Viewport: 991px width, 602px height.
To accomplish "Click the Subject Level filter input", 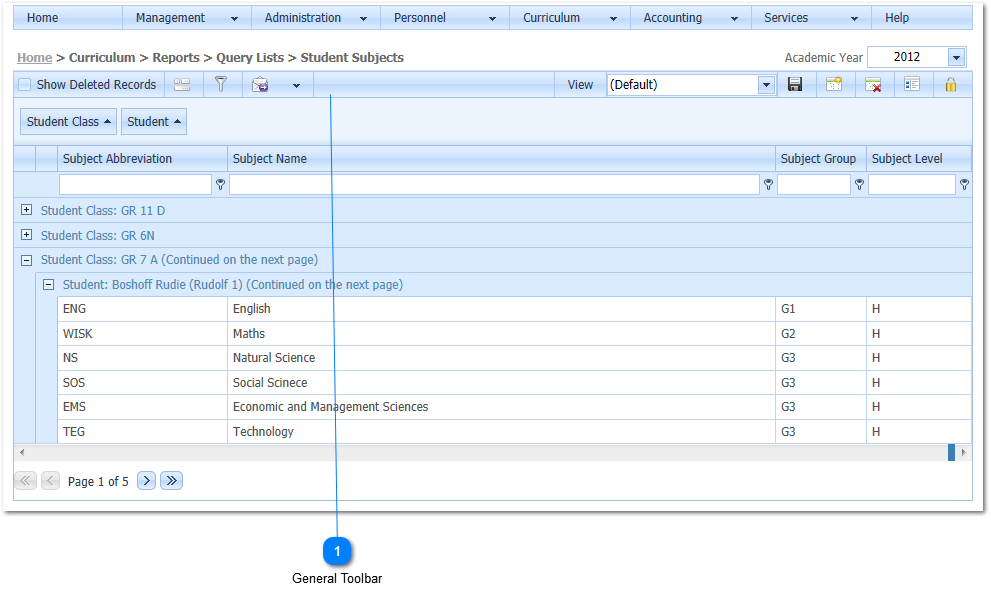I will click(911, 184).
